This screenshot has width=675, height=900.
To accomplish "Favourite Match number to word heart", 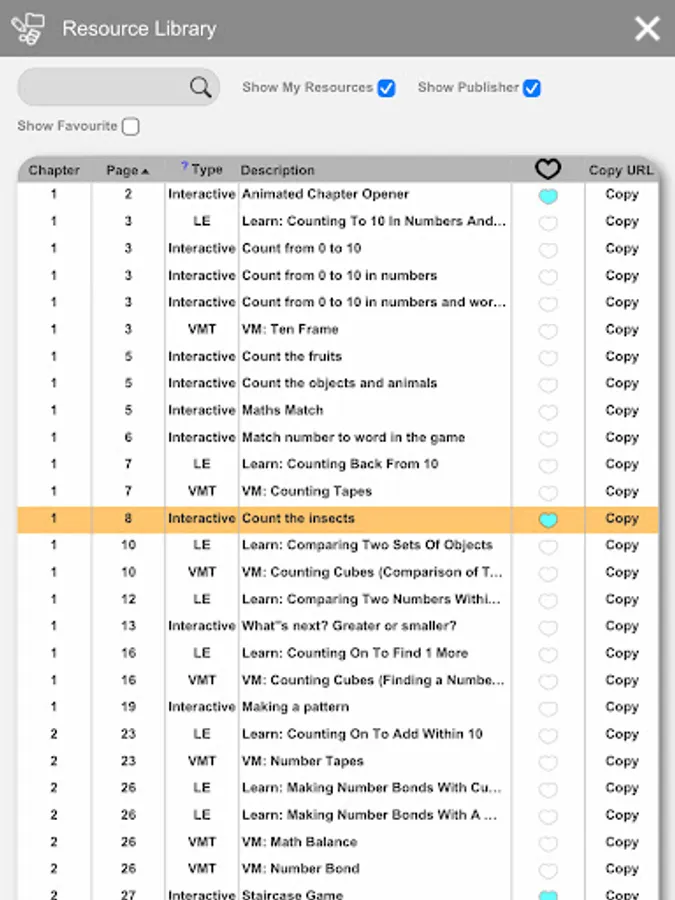I will (x=548, y=439).
